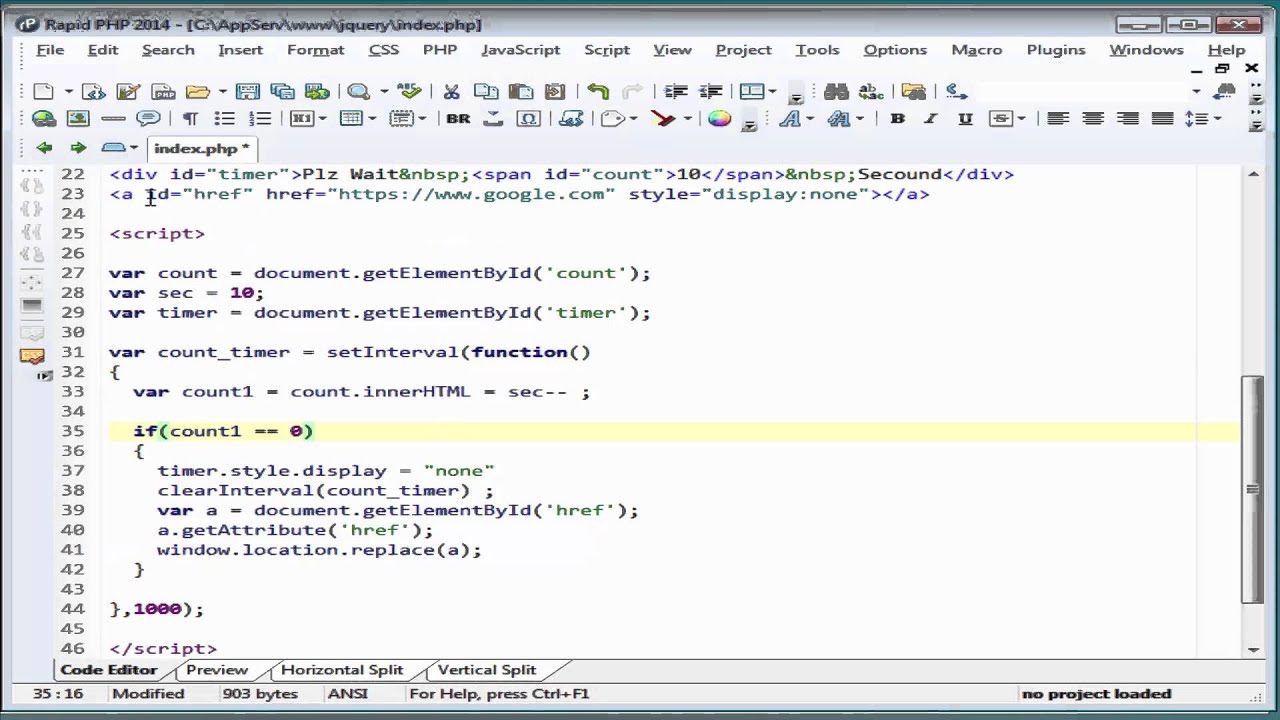Open the font A dropdown
1280x720 pixels.
point(809,119)
